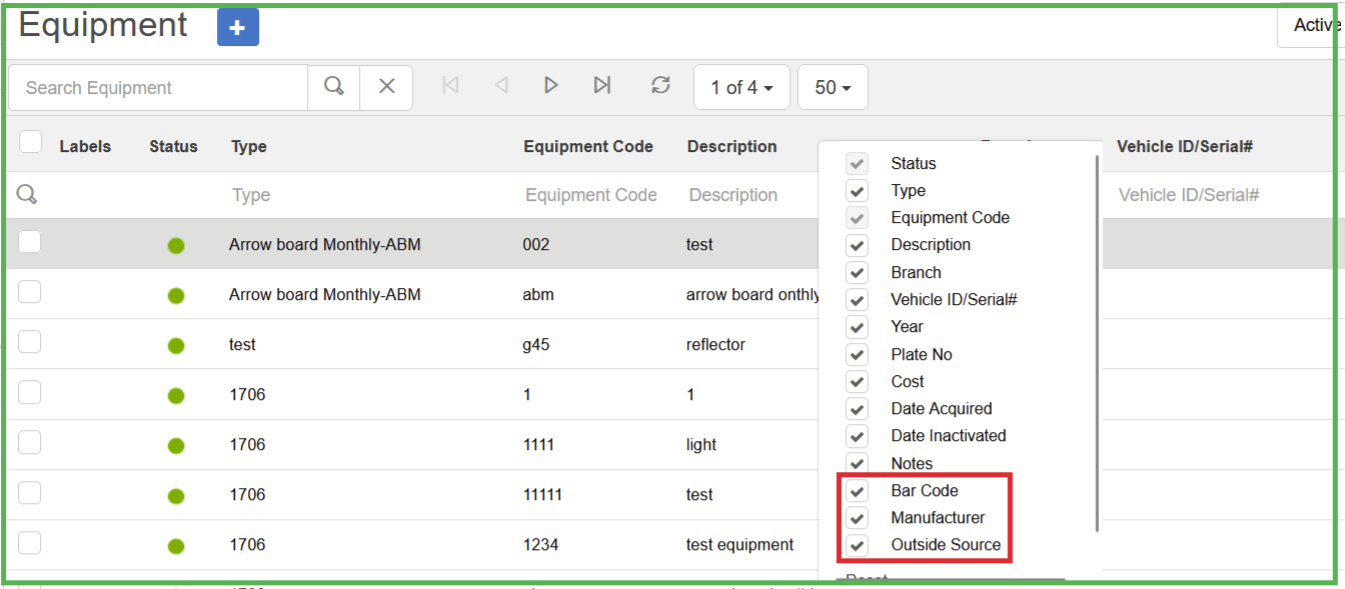Go to the next page arrow
Image resolution: width=1345 pixels, height=589 pixels.
click(551, 86)
